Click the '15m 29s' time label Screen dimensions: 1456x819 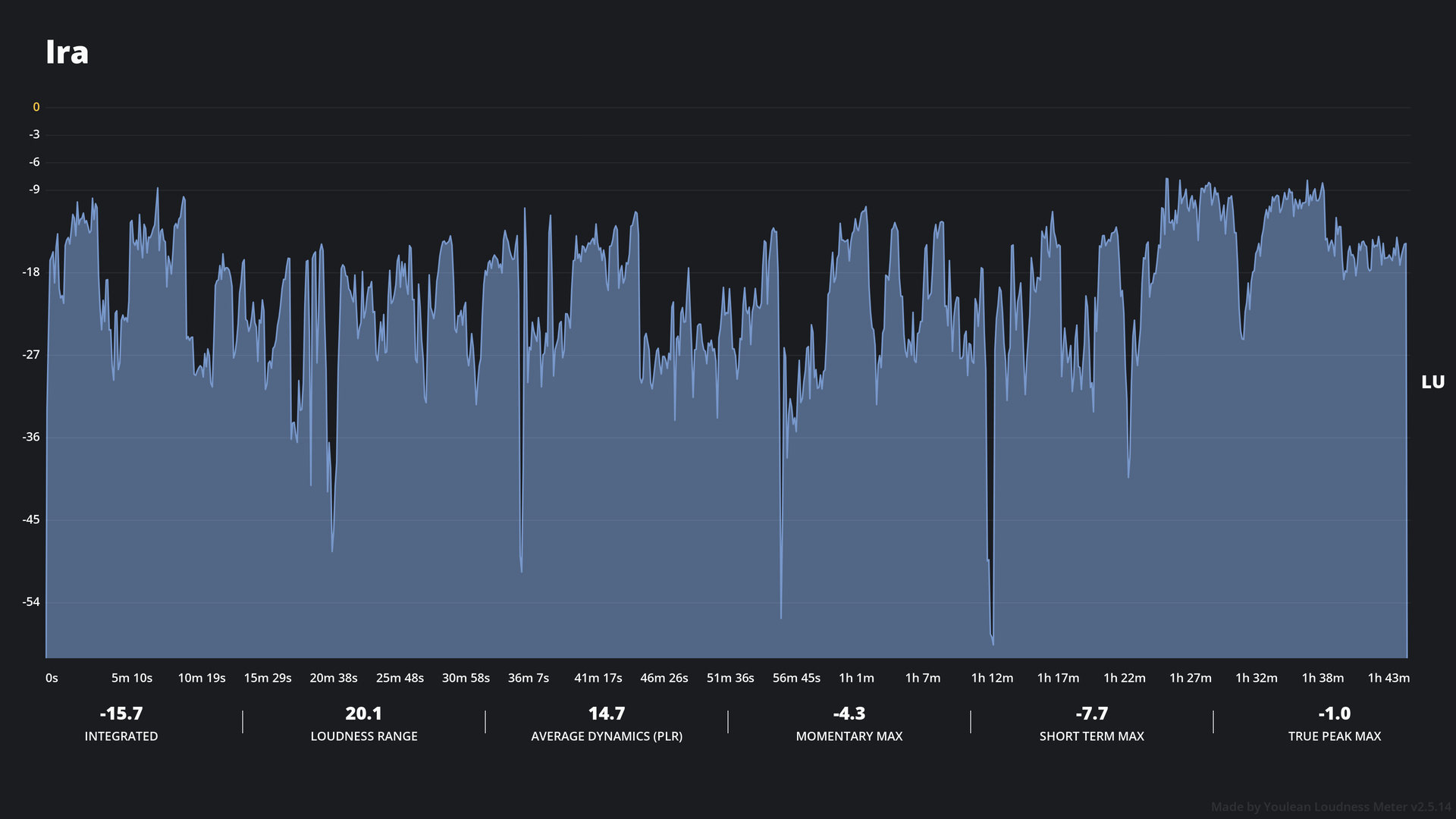(268, 678)
